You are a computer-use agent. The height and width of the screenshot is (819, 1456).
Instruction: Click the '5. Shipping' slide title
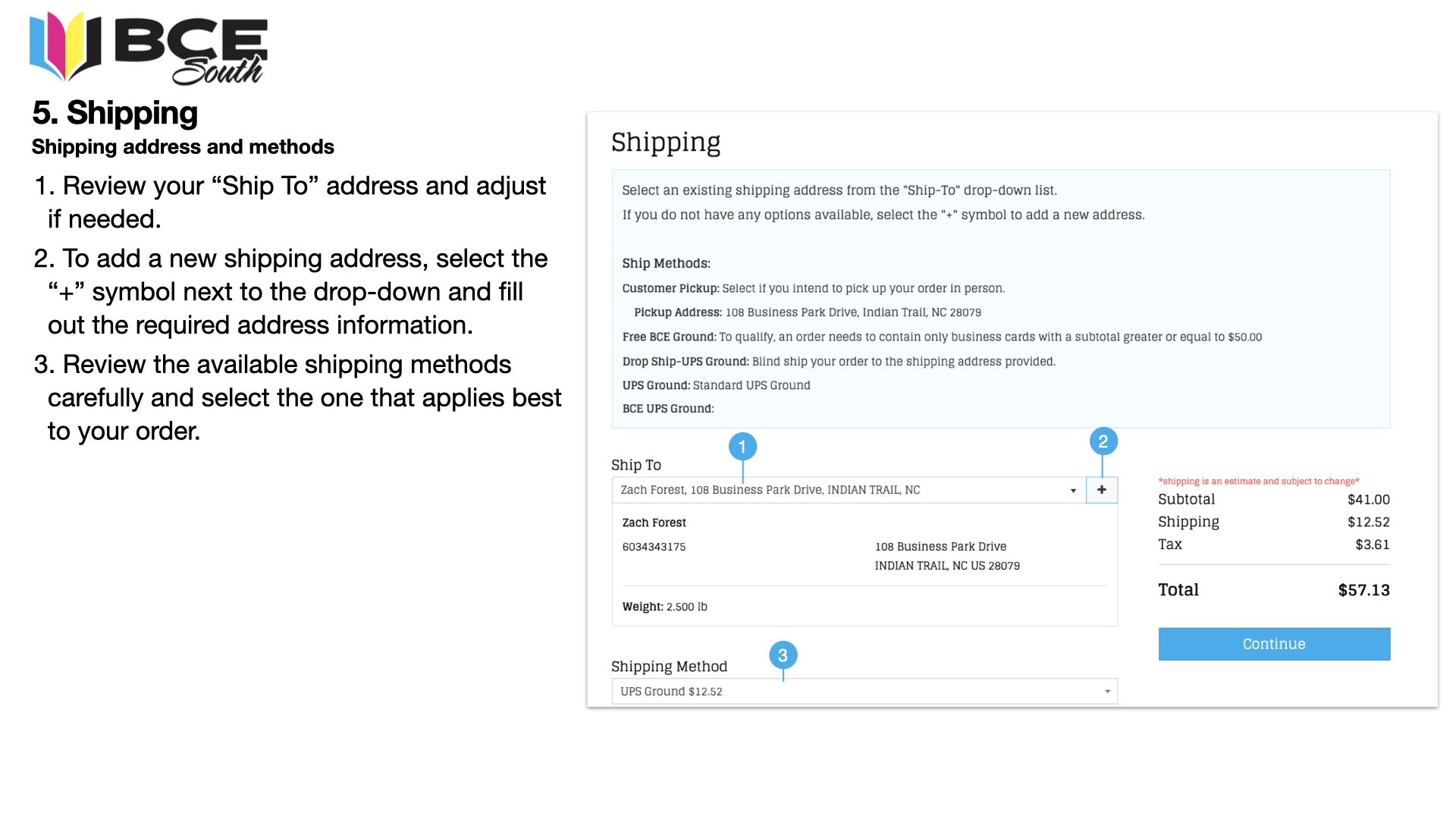pyautogui.click(x=115, y=112)
